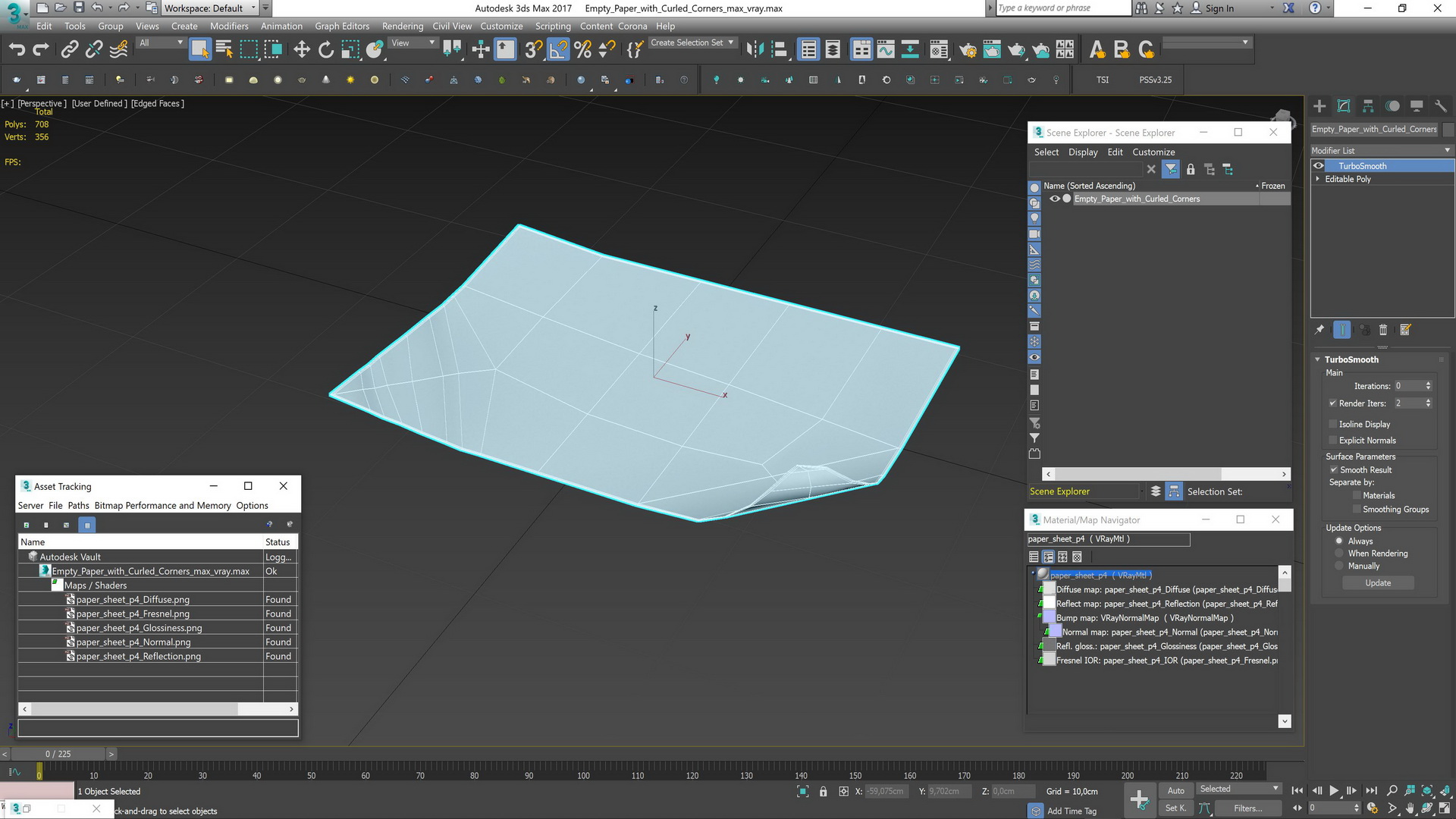Open the Utilities panel tab
This screenshot has height=819, width=1456.
1441,106
